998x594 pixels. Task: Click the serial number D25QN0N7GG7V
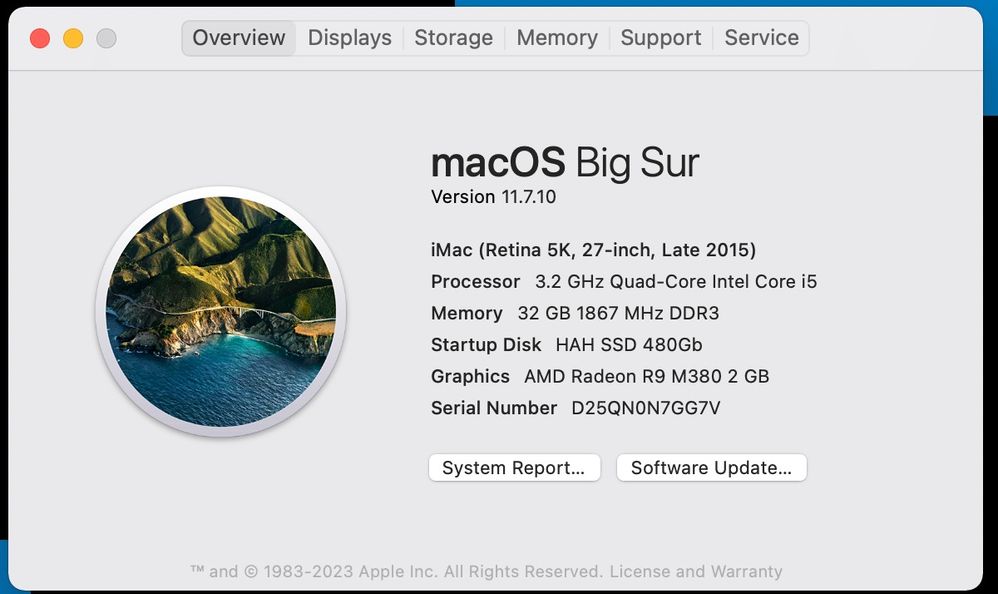point(645,408)
